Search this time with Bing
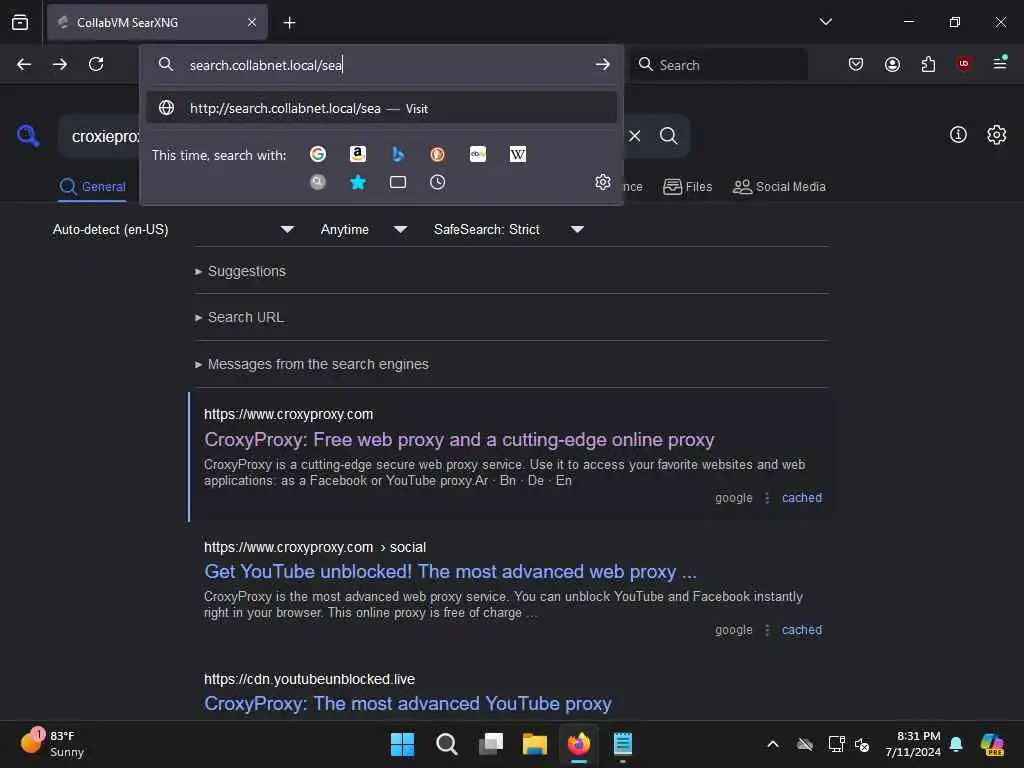This screenshot has height=768, width=1024. pyautogui.click(x=398, y=154)
